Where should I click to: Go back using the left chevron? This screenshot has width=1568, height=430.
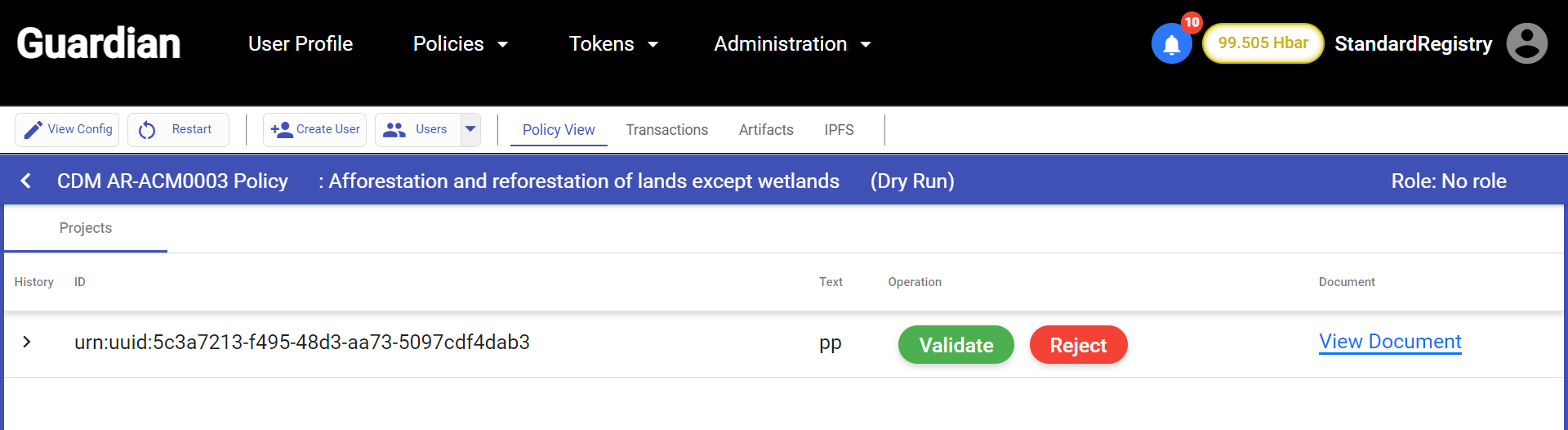[x=26, y=181]
